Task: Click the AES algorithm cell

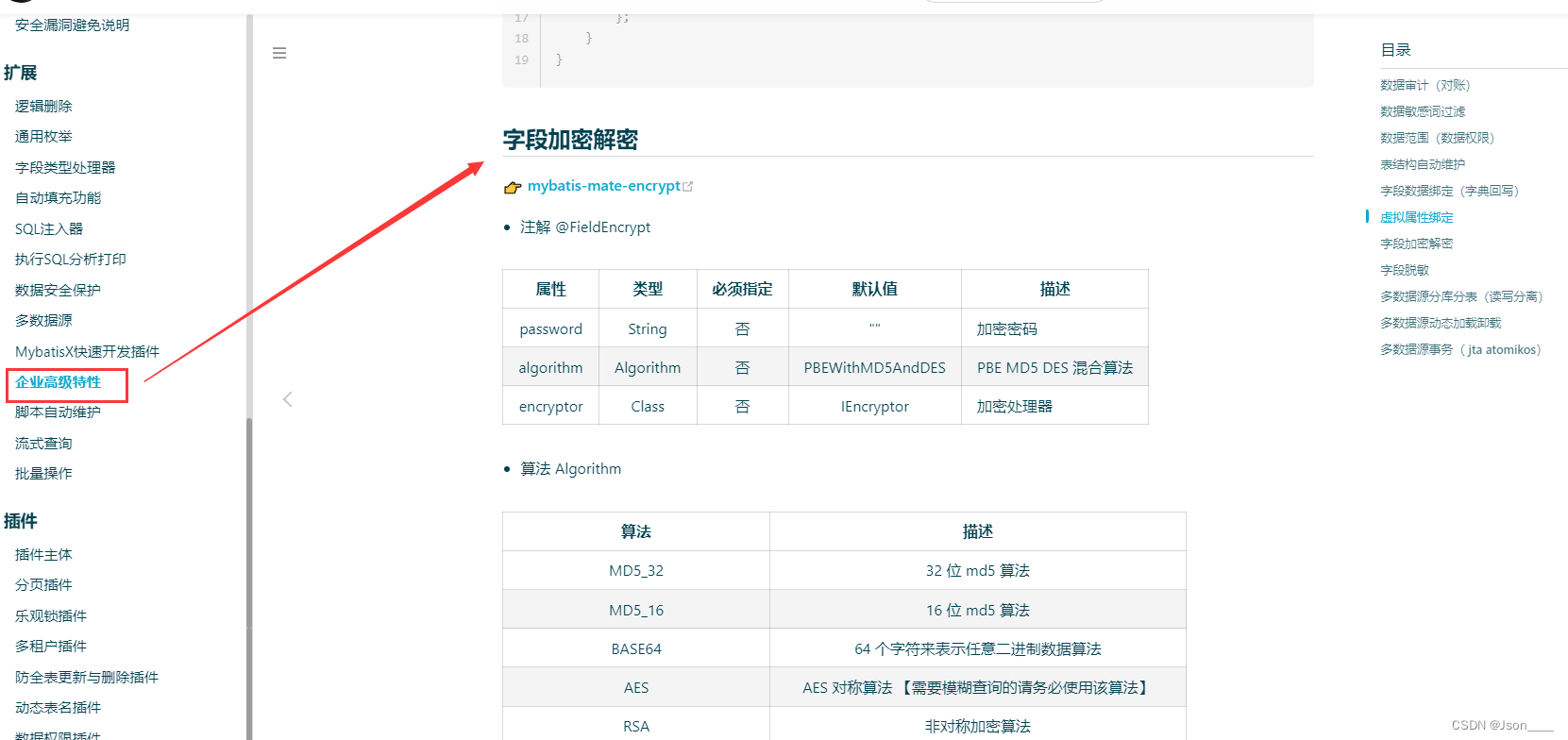Action: tap(636, 687)
